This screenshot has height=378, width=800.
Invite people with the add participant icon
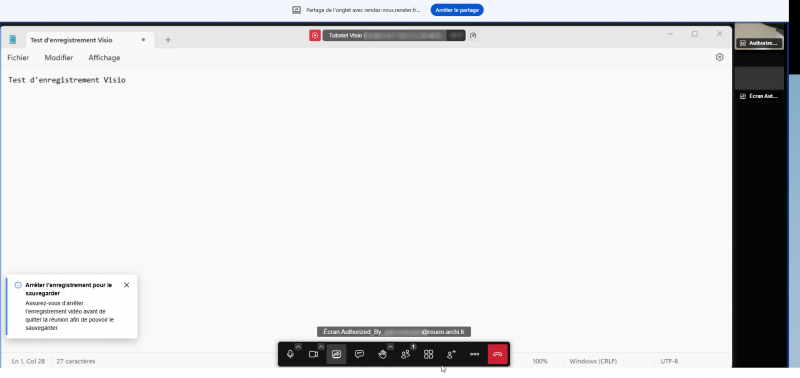[x=452, y=354]
